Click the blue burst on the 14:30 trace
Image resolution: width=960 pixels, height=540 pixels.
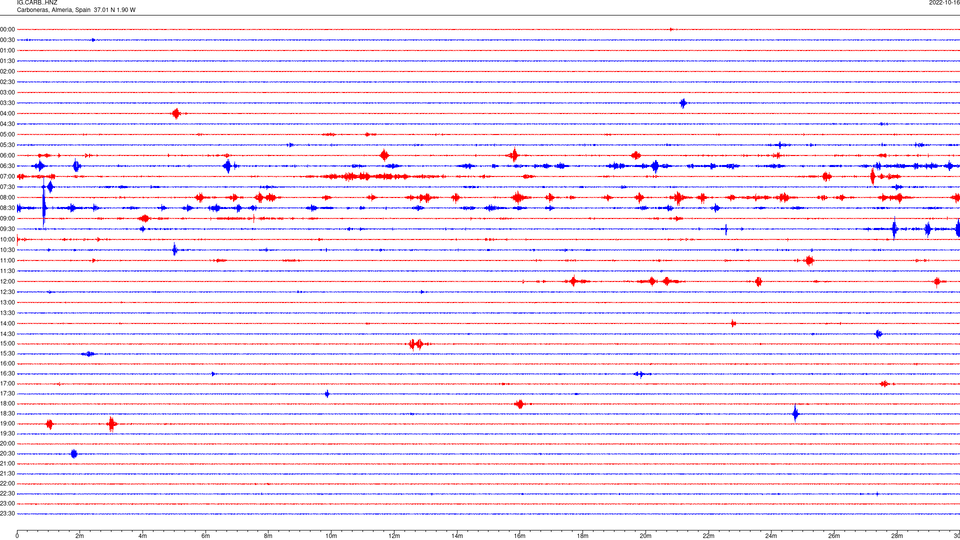pos(879,334)
